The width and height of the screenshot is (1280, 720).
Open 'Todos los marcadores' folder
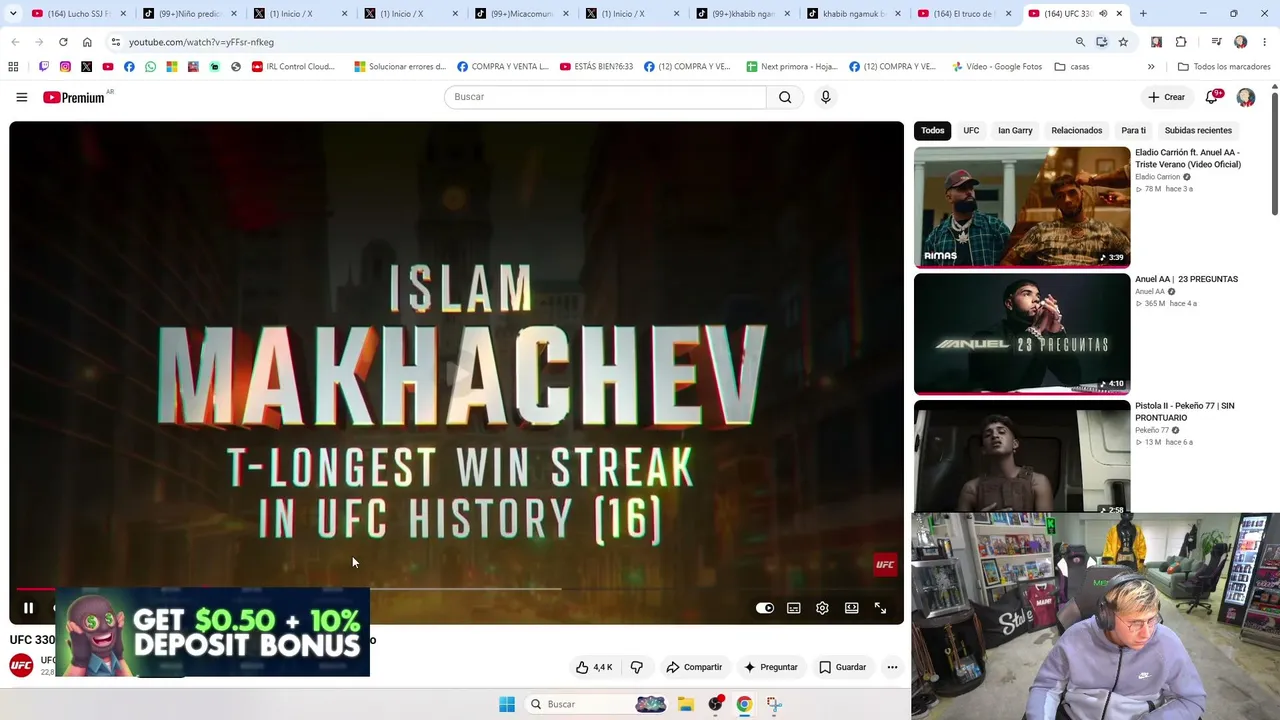tap(1224, 67)
